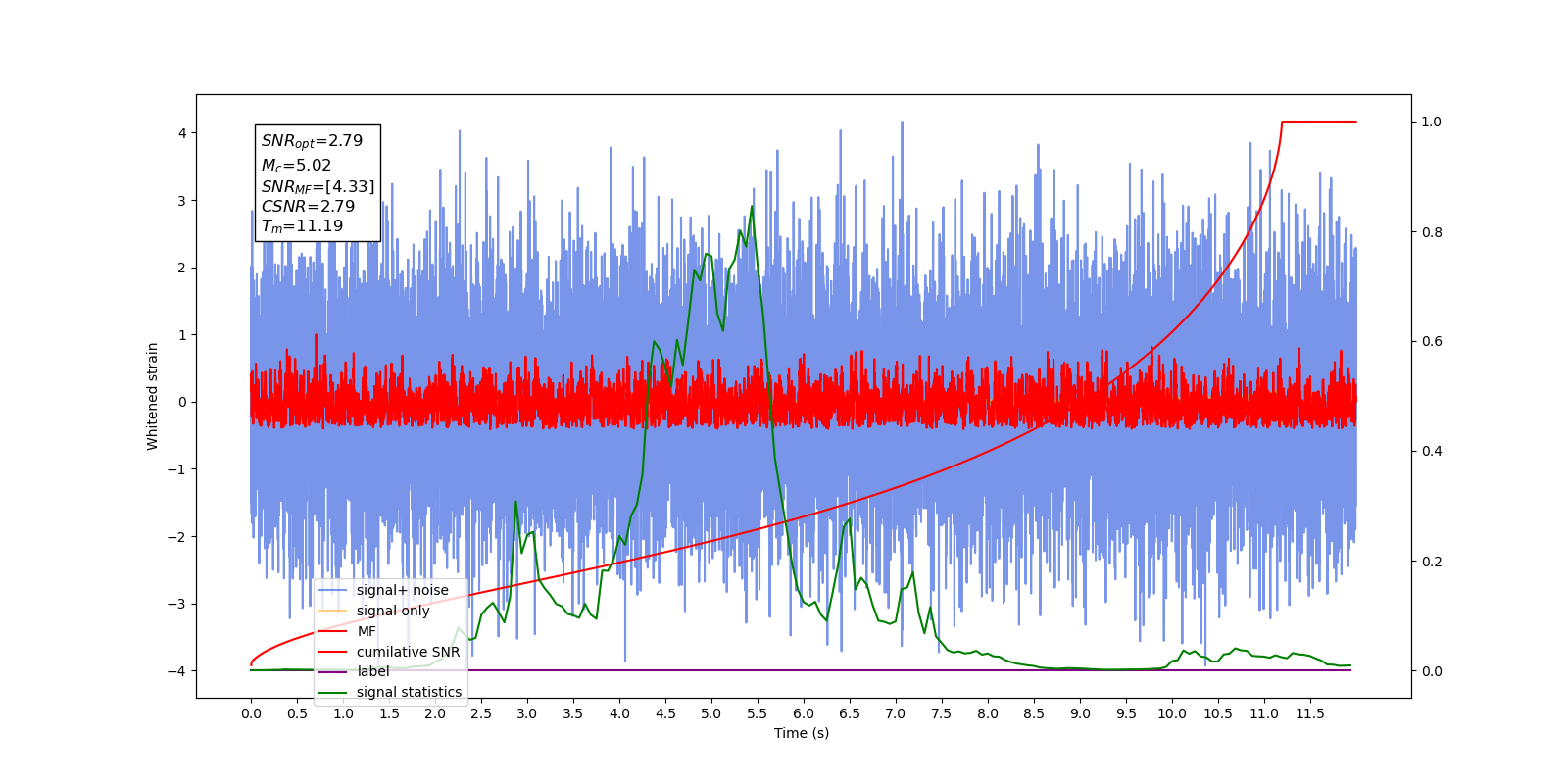1568x784 pixels.
Task: Click the CSNR=2.79 annotation text
Action: pyautogui.click(x=308, y=206)
